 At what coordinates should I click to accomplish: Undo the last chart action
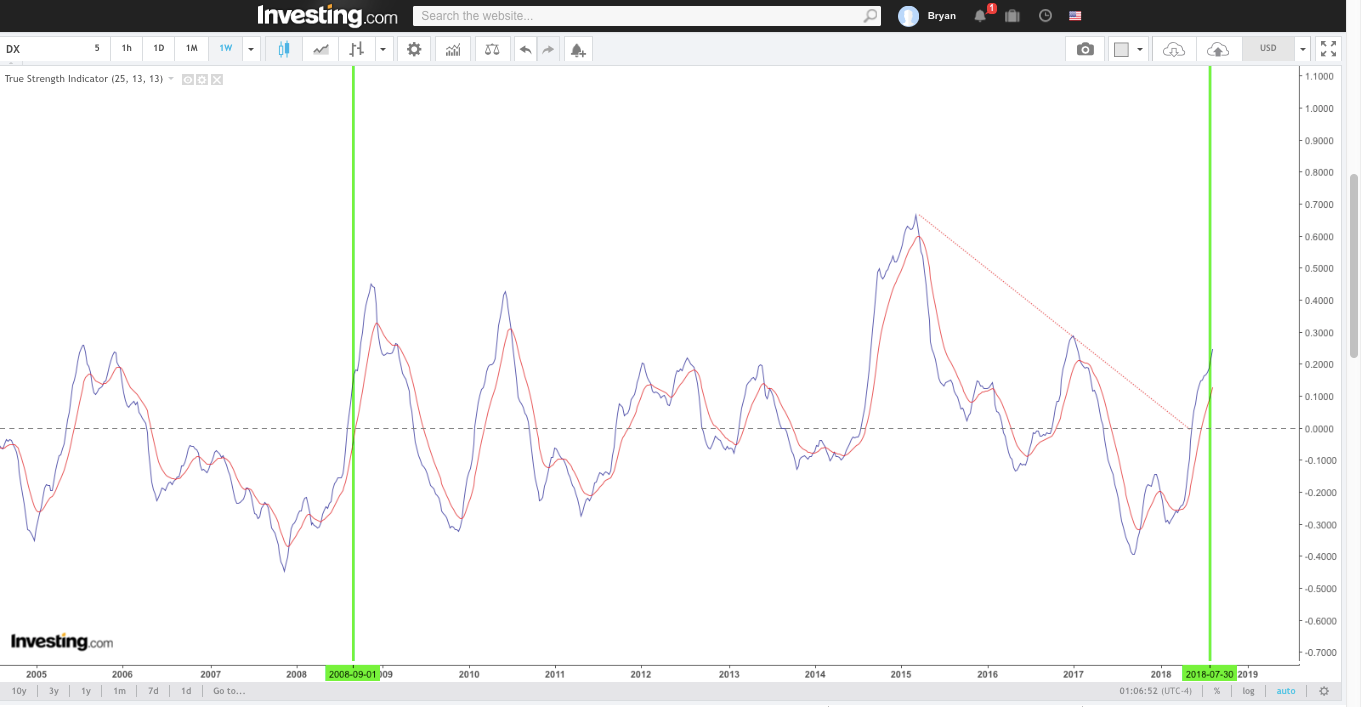point(526,49)
